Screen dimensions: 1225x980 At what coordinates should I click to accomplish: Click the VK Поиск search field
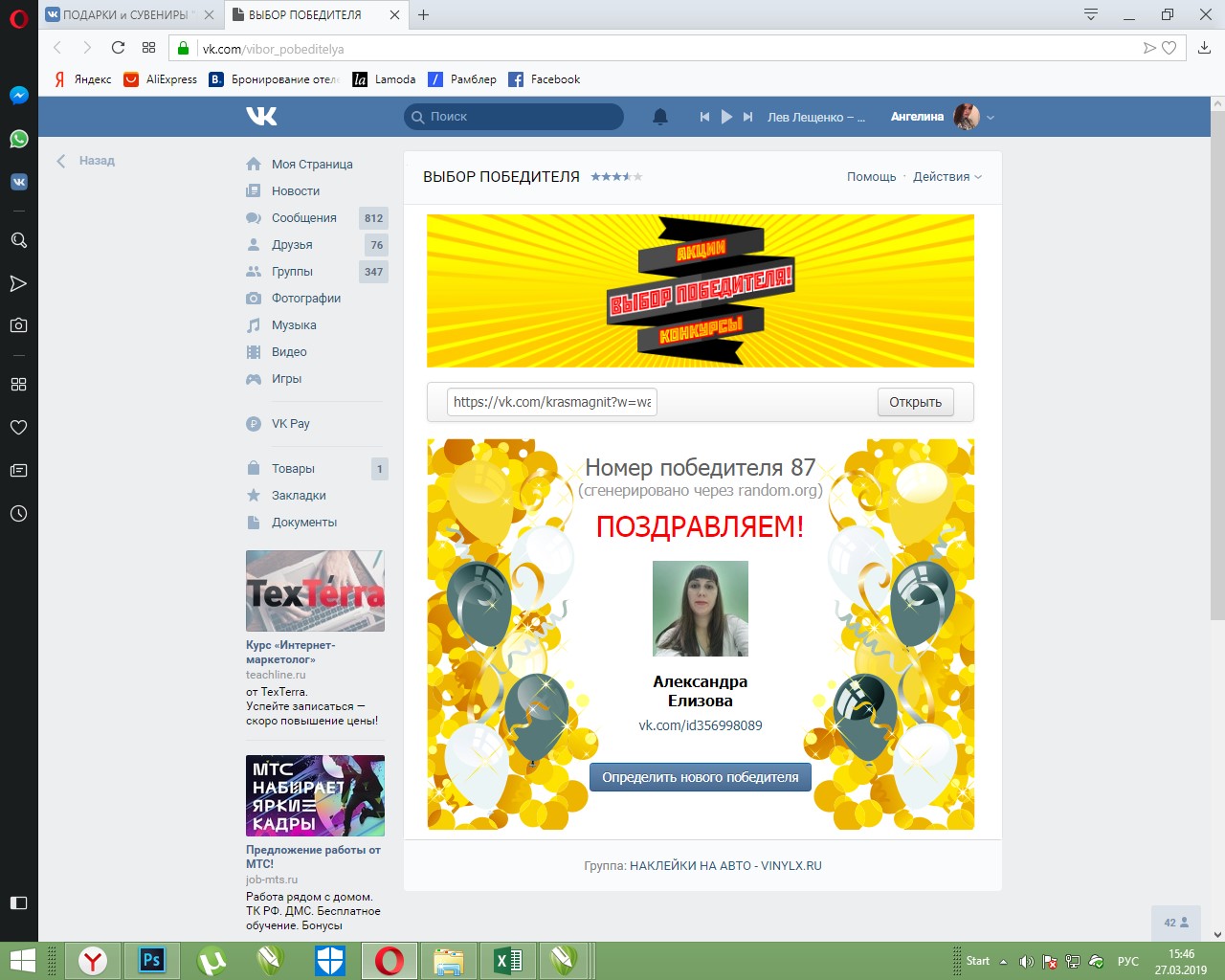514,117
